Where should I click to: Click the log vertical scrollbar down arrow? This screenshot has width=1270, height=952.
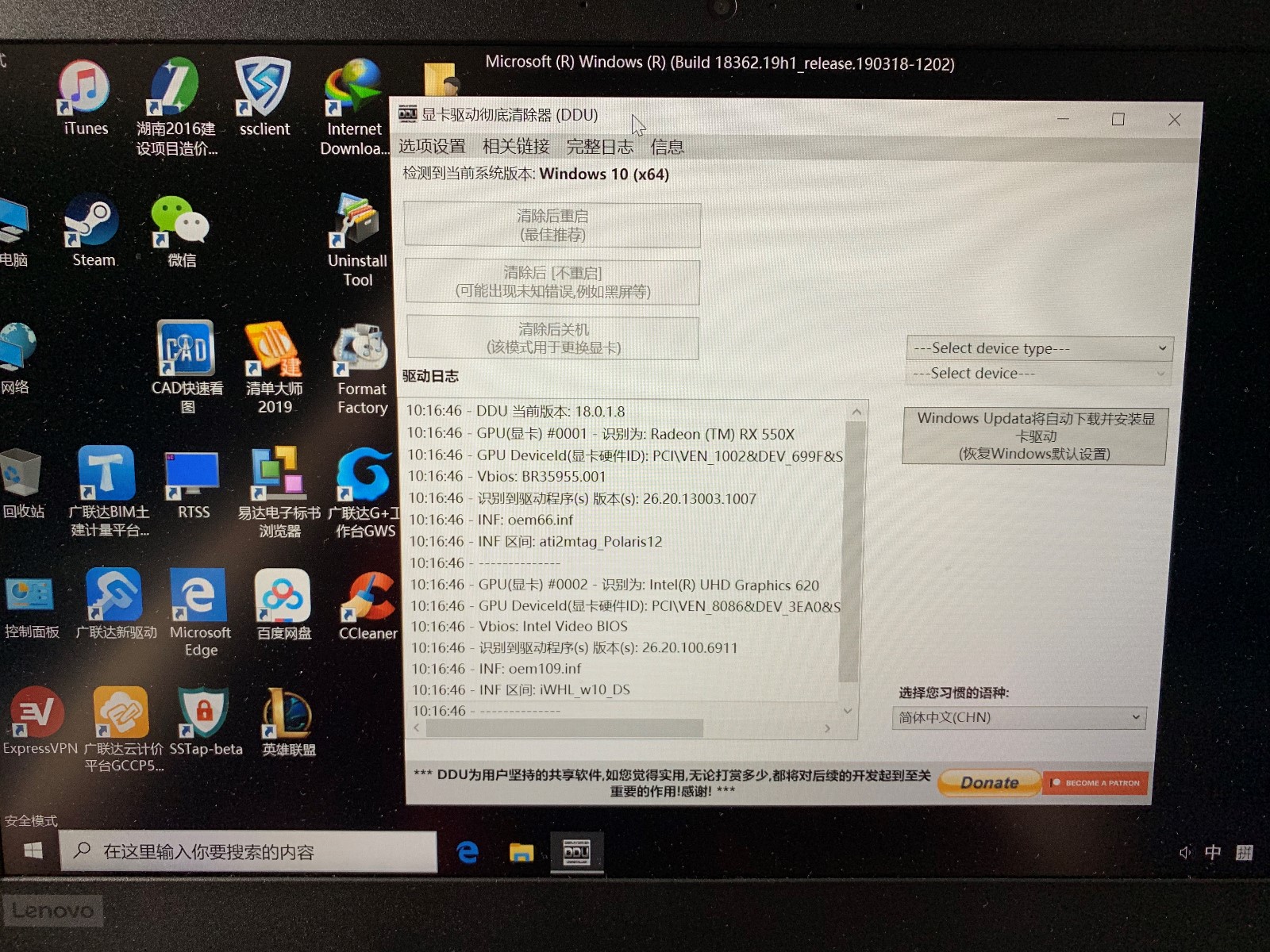tap(848, 711)
